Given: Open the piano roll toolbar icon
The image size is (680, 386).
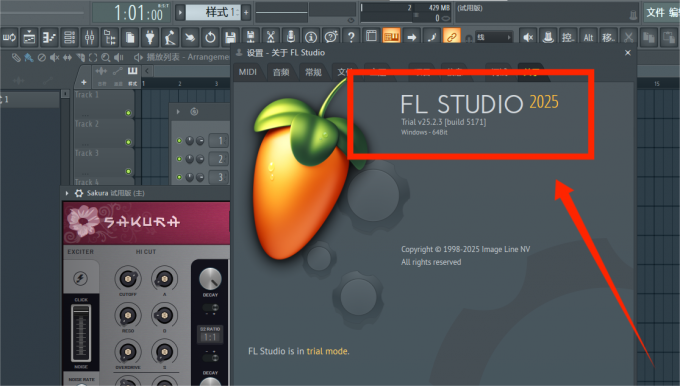Looking at the screenshot, I should (49, 37).
